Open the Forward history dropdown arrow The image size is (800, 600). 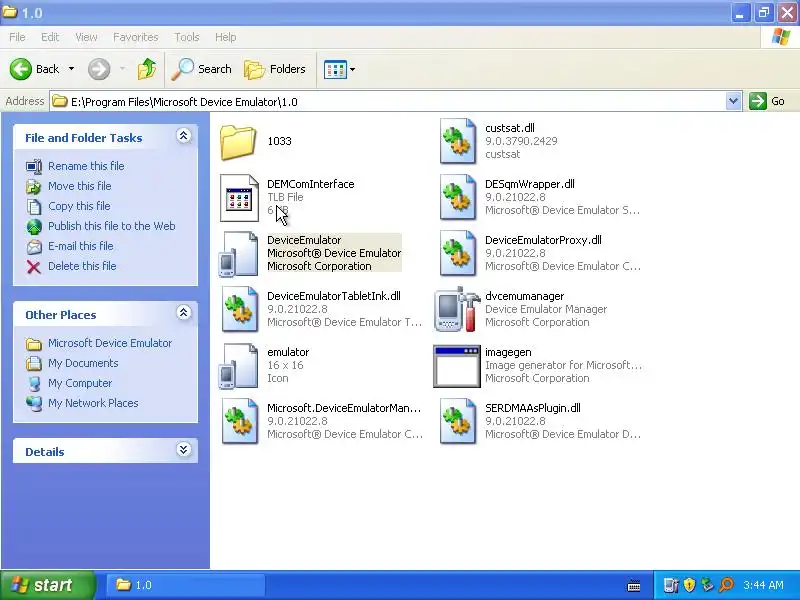(122, 69)
